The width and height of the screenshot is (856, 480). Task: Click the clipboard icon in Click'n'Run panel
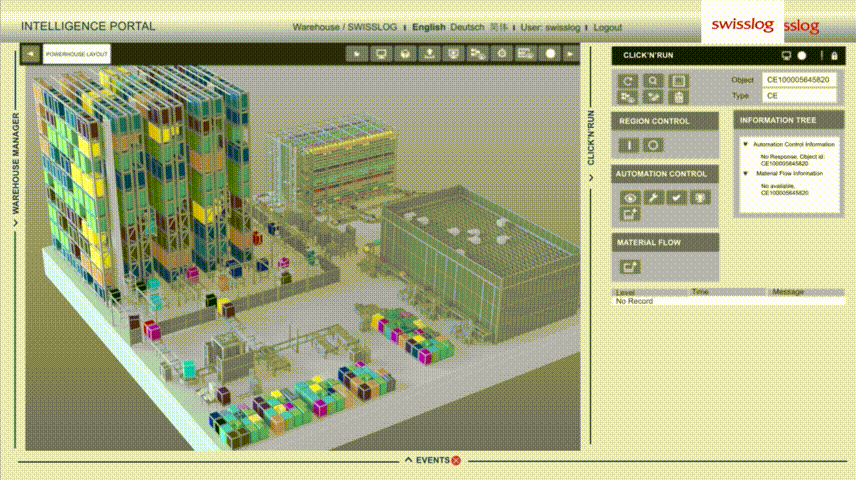click(x=677, y=97)
